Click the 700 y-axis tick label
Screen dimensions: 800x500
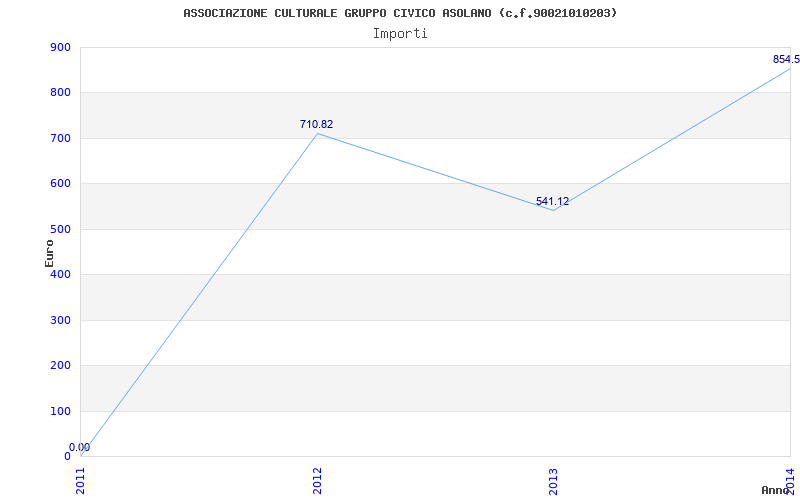(60, 138)
